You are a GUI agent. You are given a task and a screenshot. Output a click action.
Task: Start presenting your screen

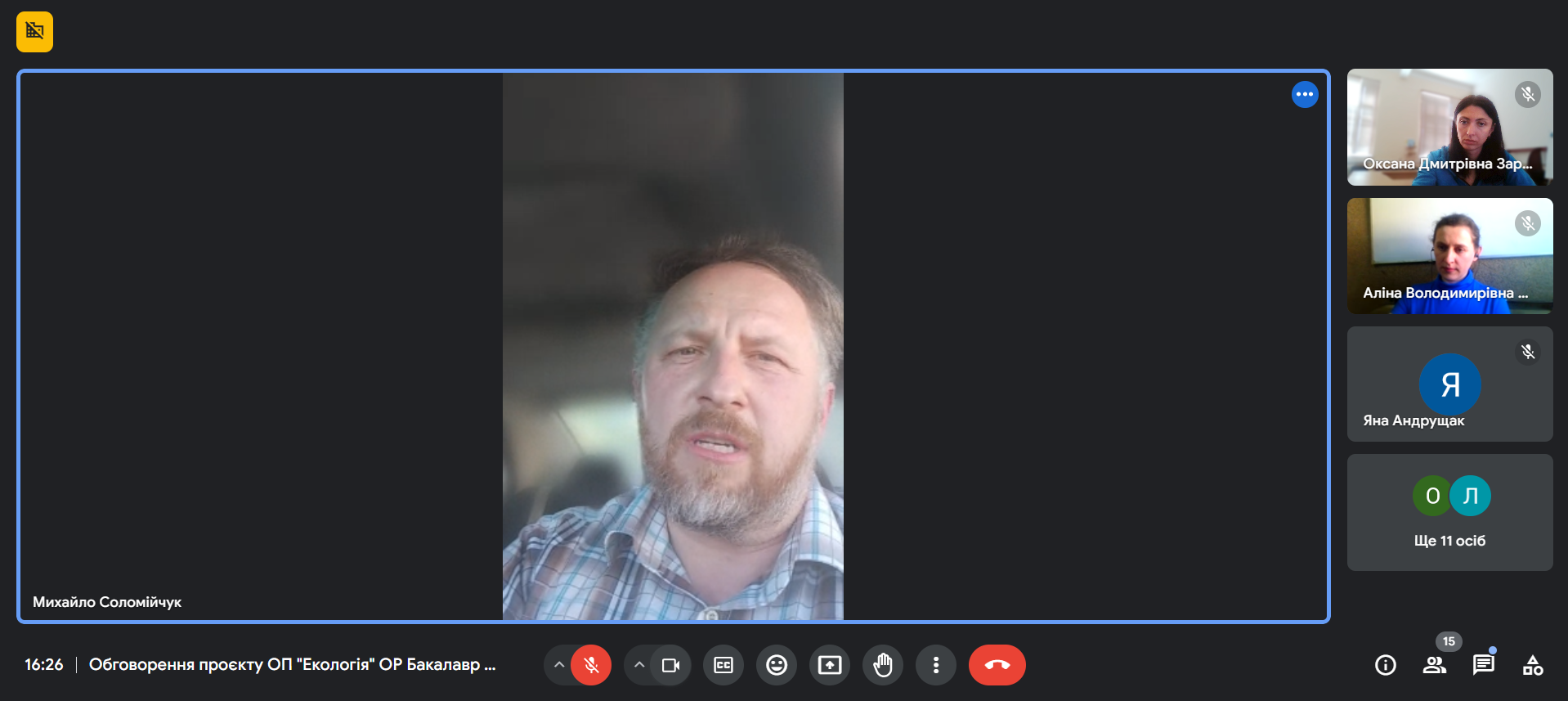click(830, 665)
